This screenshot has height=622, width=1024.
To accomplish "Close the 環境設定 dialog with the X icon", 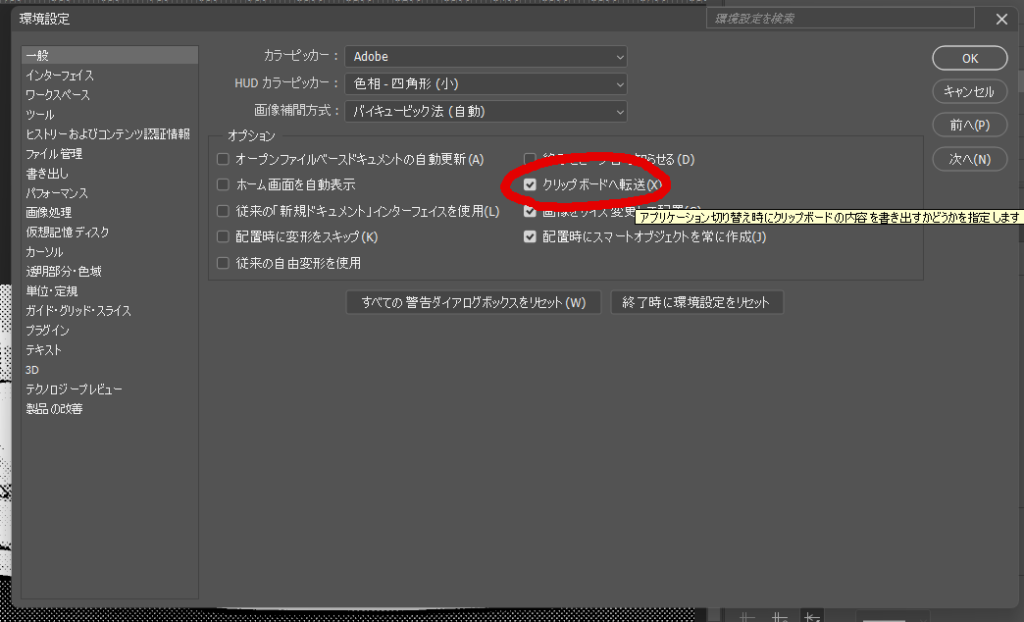I will click(1001, 19).
